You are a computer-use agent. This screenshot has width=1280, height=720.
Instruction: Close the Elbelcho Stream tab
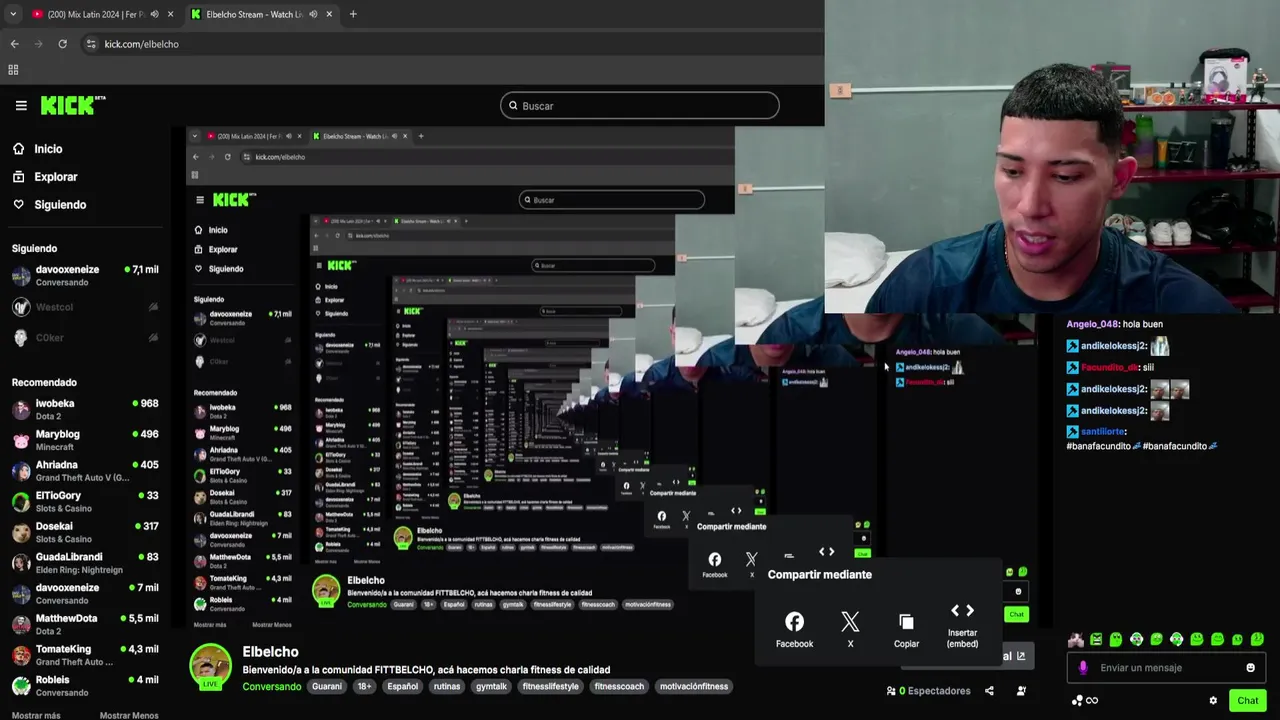click(x=329, y=14)
